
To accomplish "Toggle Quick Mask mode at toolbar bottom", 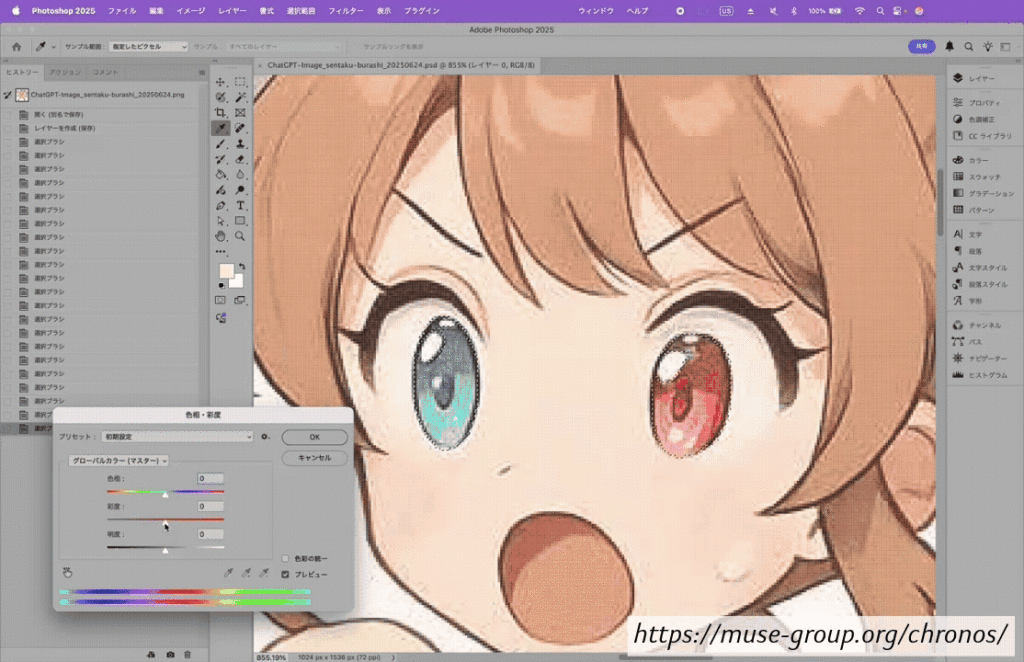I will point(219,300).
